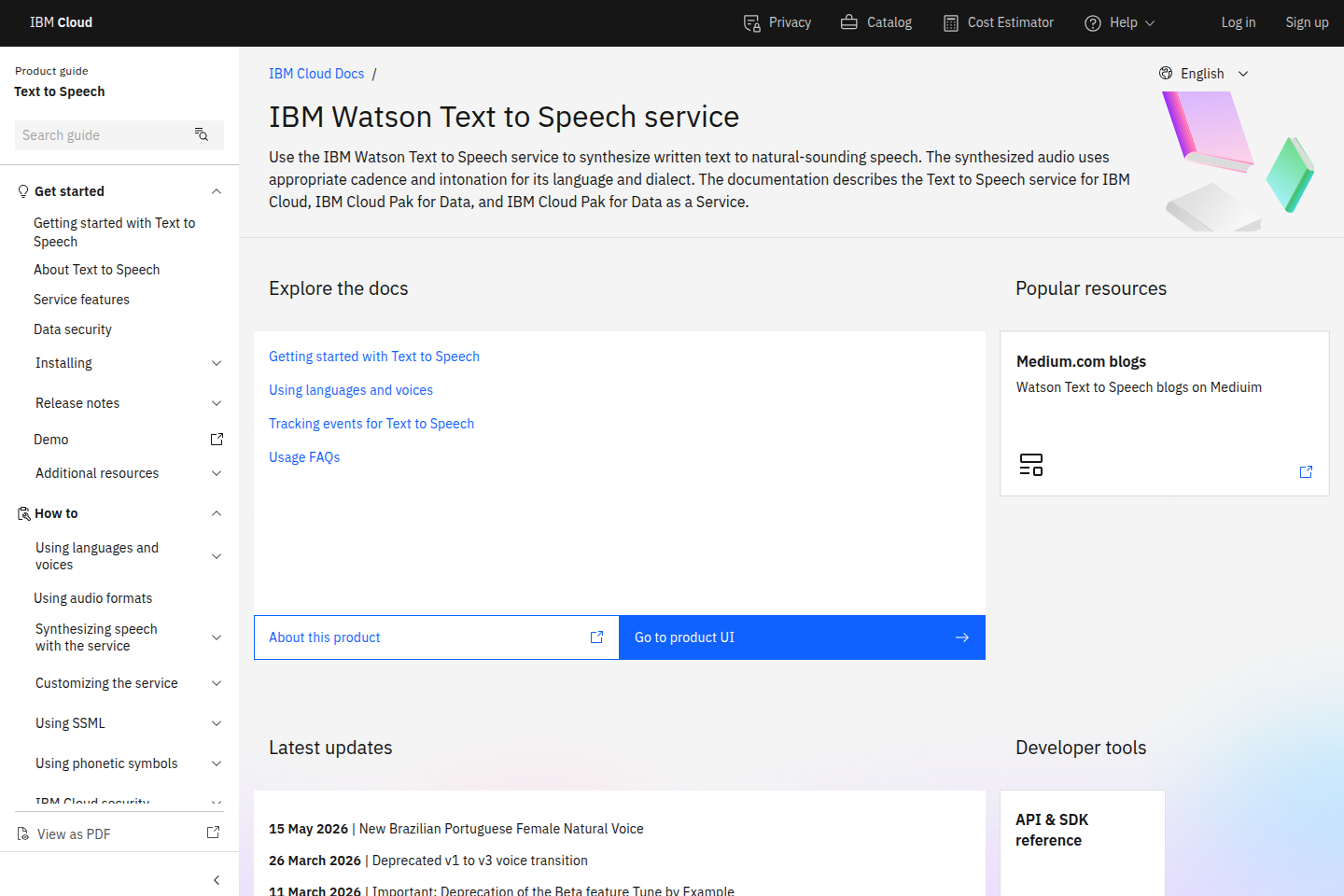Expand Using phonetic symbols section

coord(217,763)
